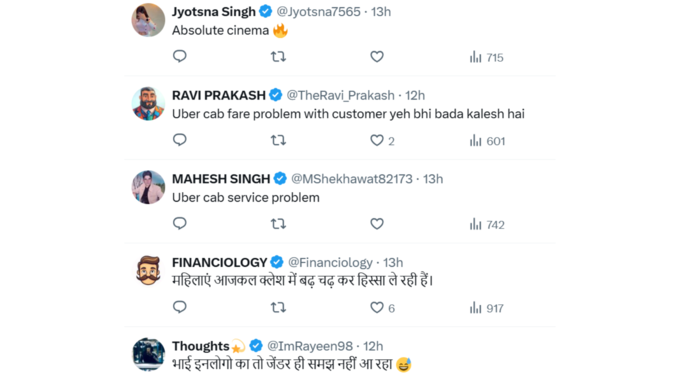Retweet MAHESH SINGH's tweet
Image resolution: width=680 pixels, height=383 pixels.
[278, 224]
